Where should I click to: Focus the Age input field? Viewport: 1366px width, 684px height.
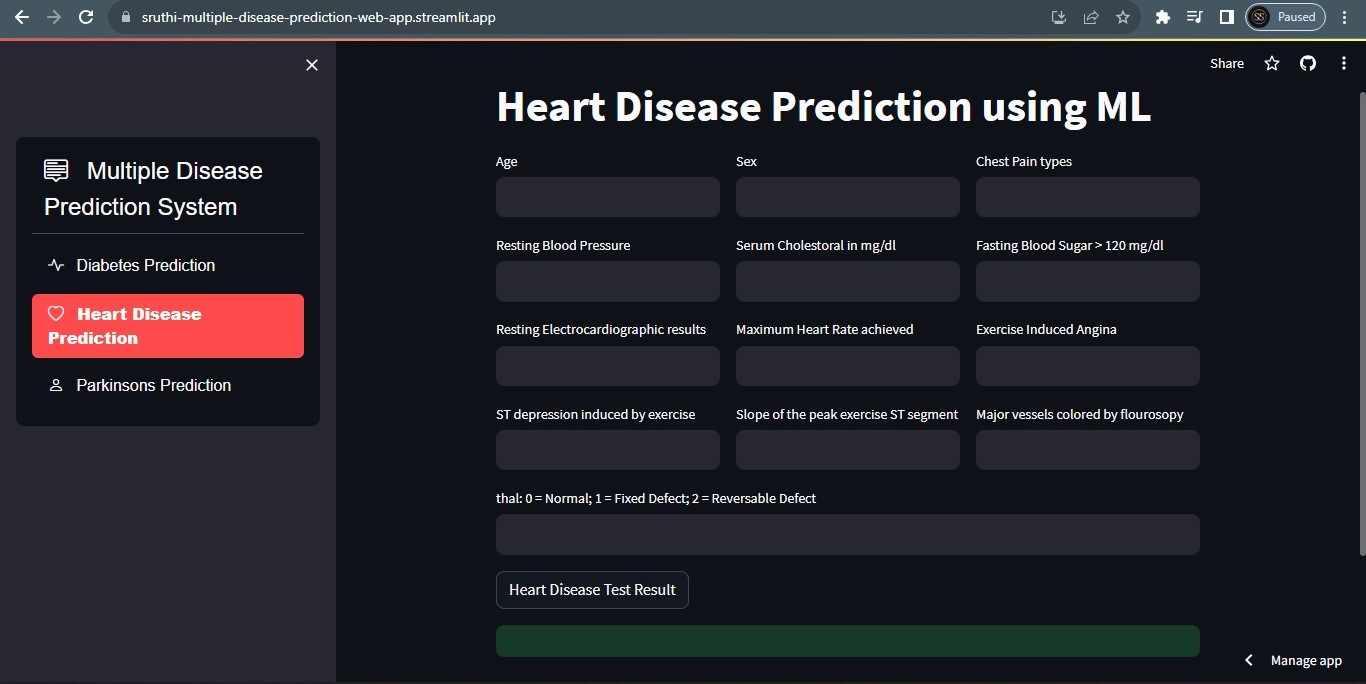(x=608, y=197)
